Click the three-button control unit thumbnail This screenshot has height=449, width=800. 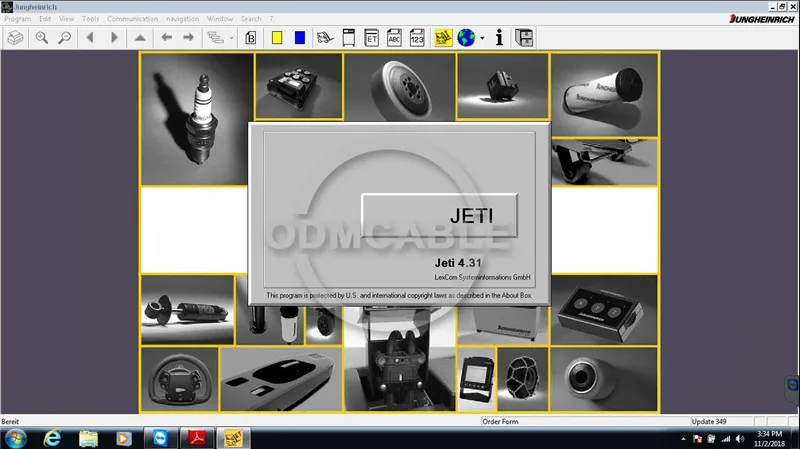point(605,310)
